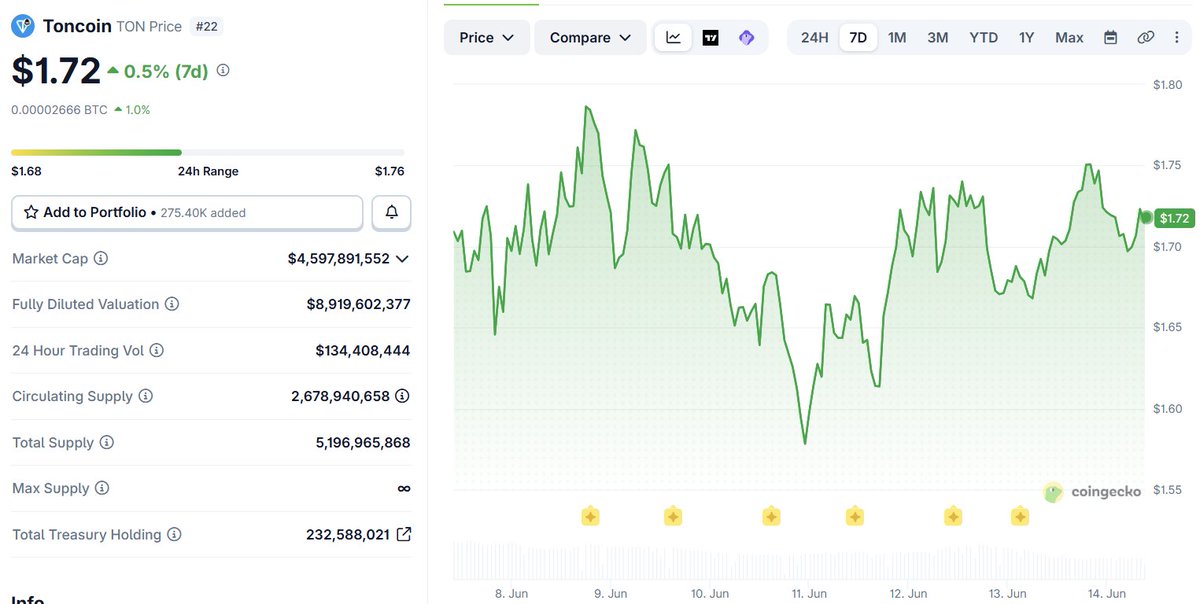The image size is (1200, 604).
Task: Click the 232,588,021 treasury holding value
Action: coord(347,534)
